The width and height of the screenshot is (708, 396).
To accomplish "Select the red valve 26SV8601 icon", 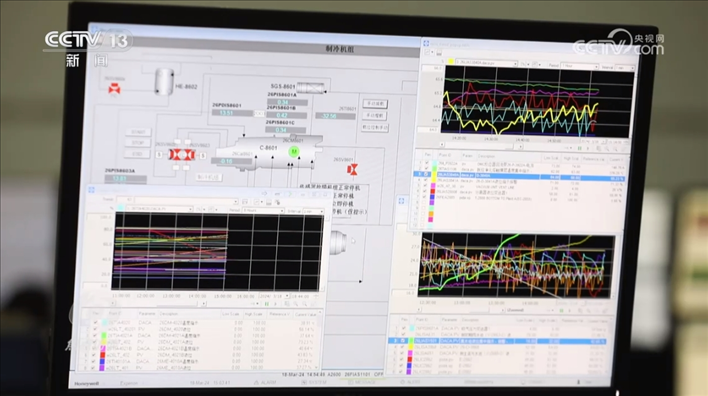I will tap(352, 170).
